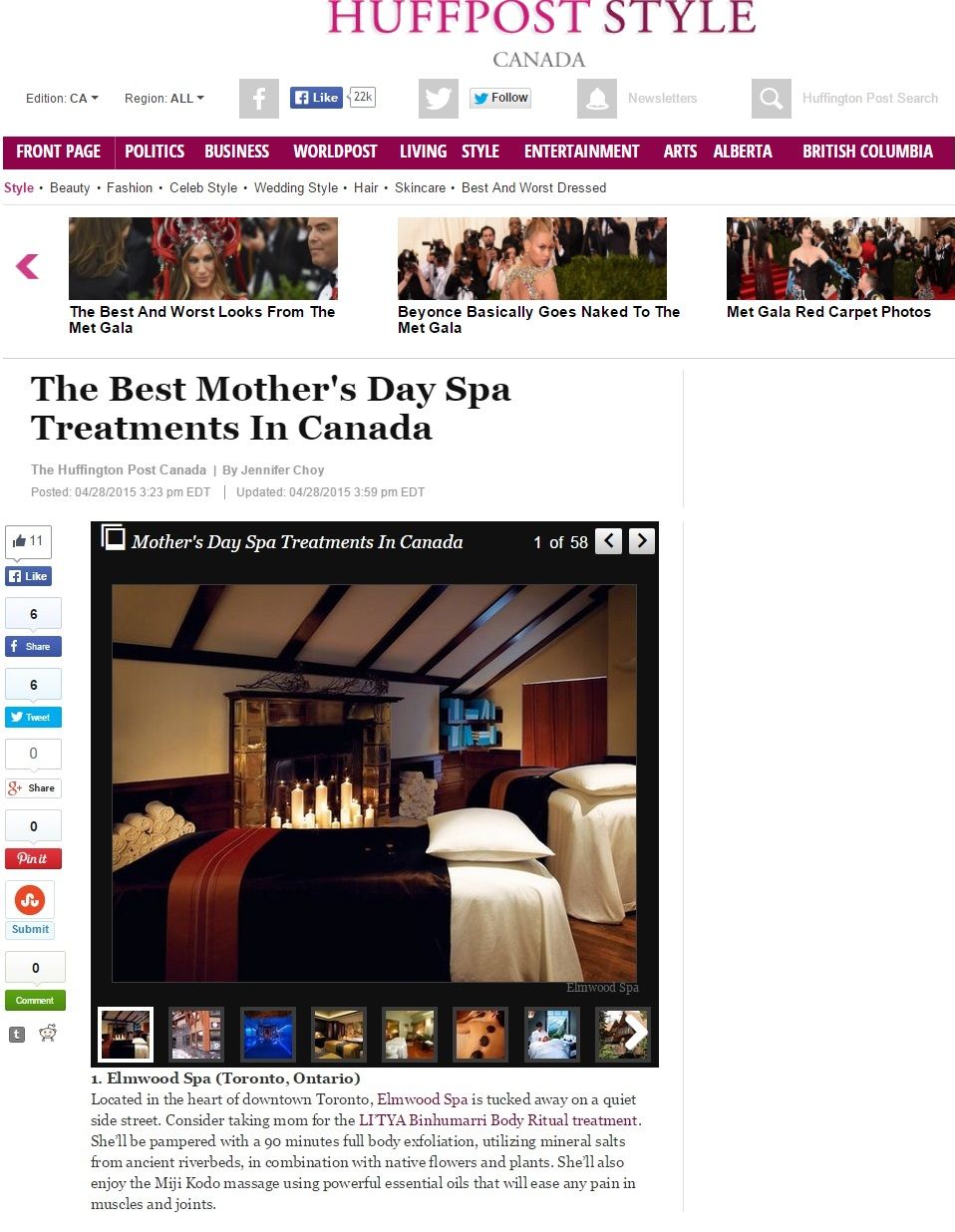
Task: Go to next slide in slideshow
Action: 642,541
